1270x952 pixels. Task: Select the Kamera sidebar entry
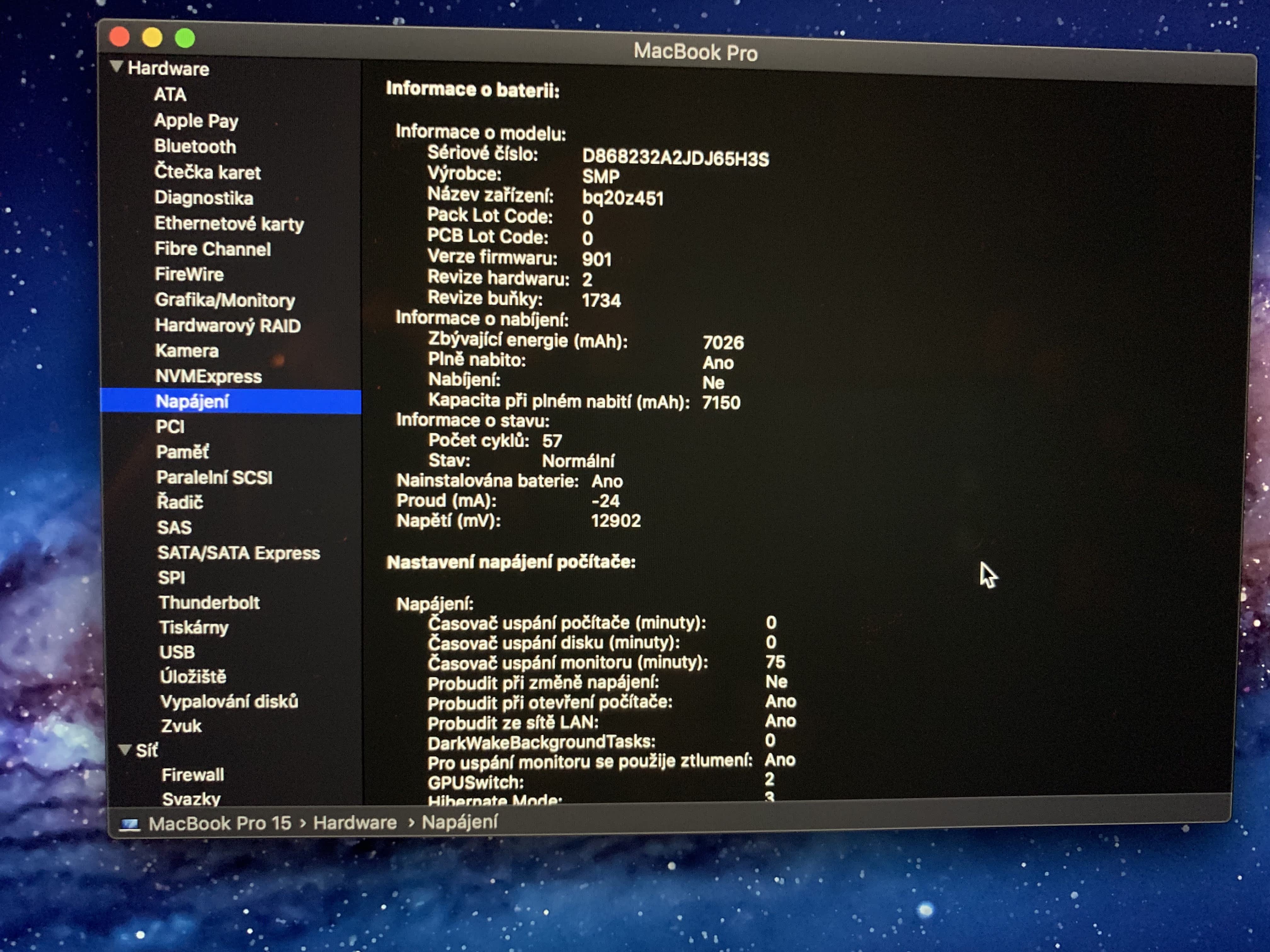click(186, 351)
